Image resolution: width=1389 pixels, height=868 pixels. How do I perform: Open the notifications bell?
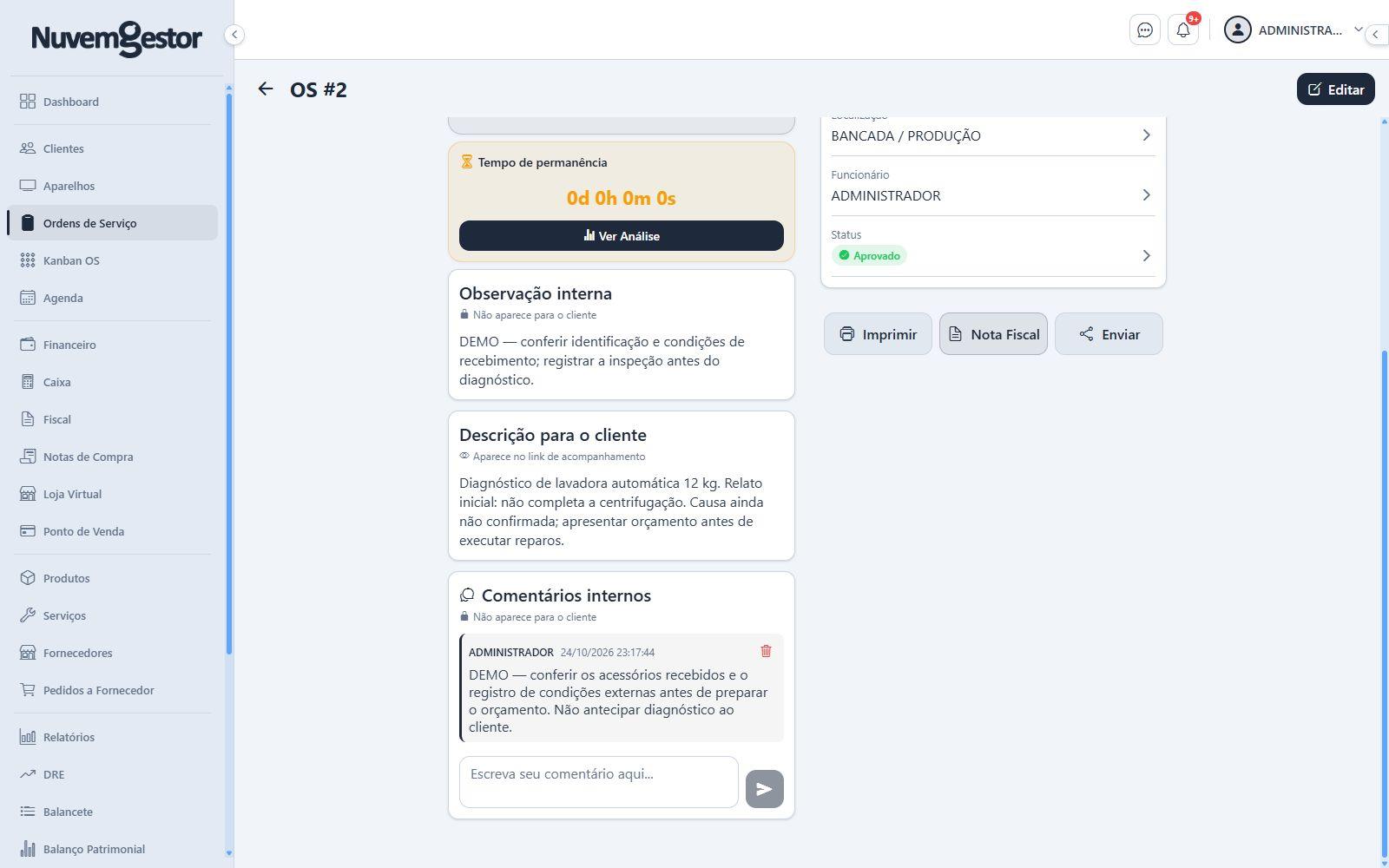coord(1182,30)
